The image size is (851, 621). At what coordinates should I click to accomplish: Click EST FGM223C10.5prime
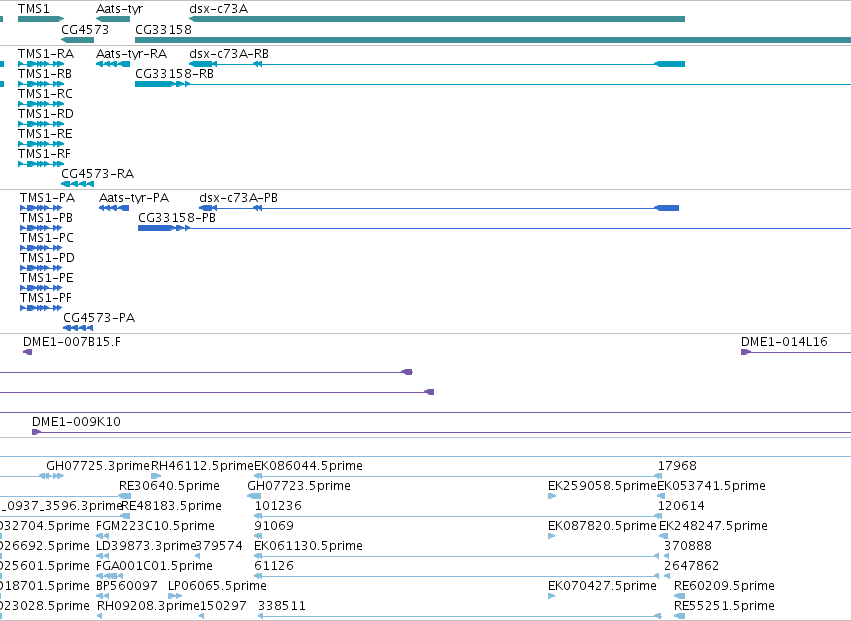(x=155, y=526)
